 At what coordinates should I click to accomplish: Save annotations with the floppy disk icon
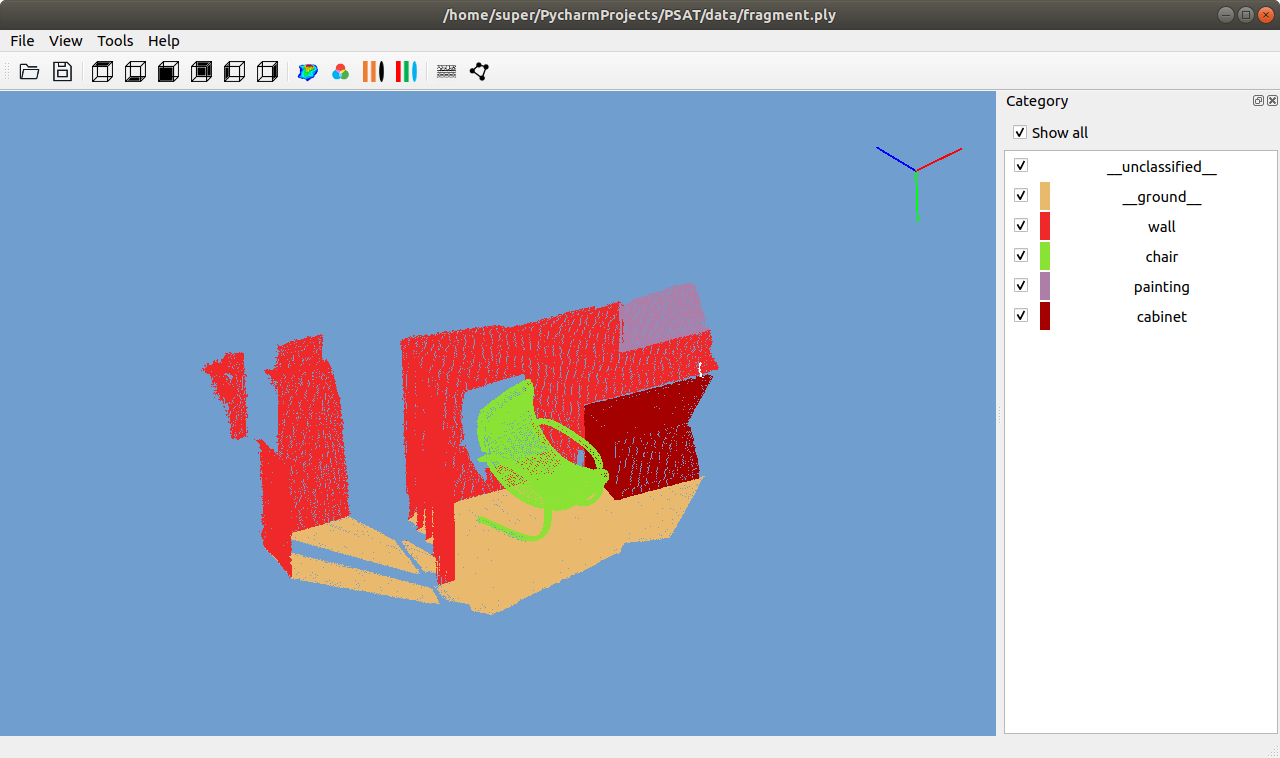62,71
